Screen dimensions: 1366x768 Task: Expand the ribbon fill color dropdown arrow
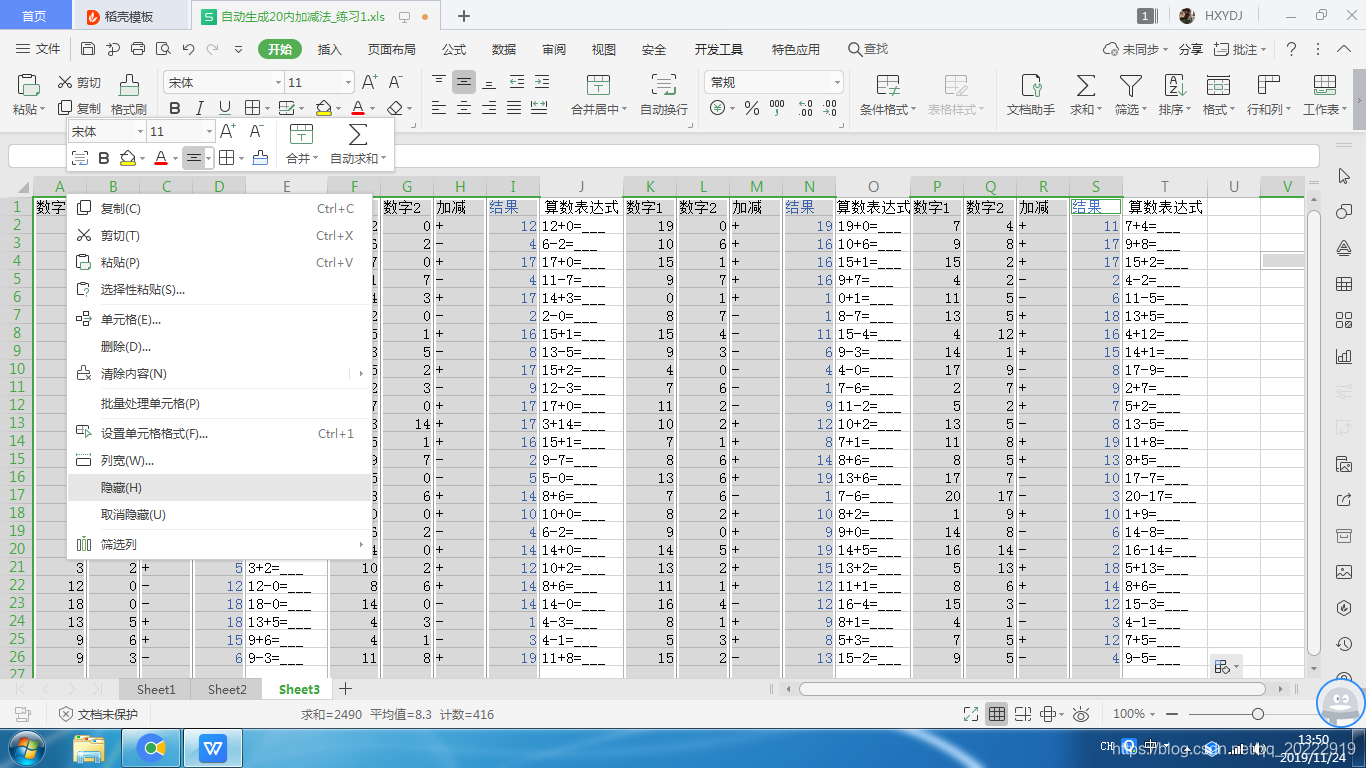[x=339, y=108]
